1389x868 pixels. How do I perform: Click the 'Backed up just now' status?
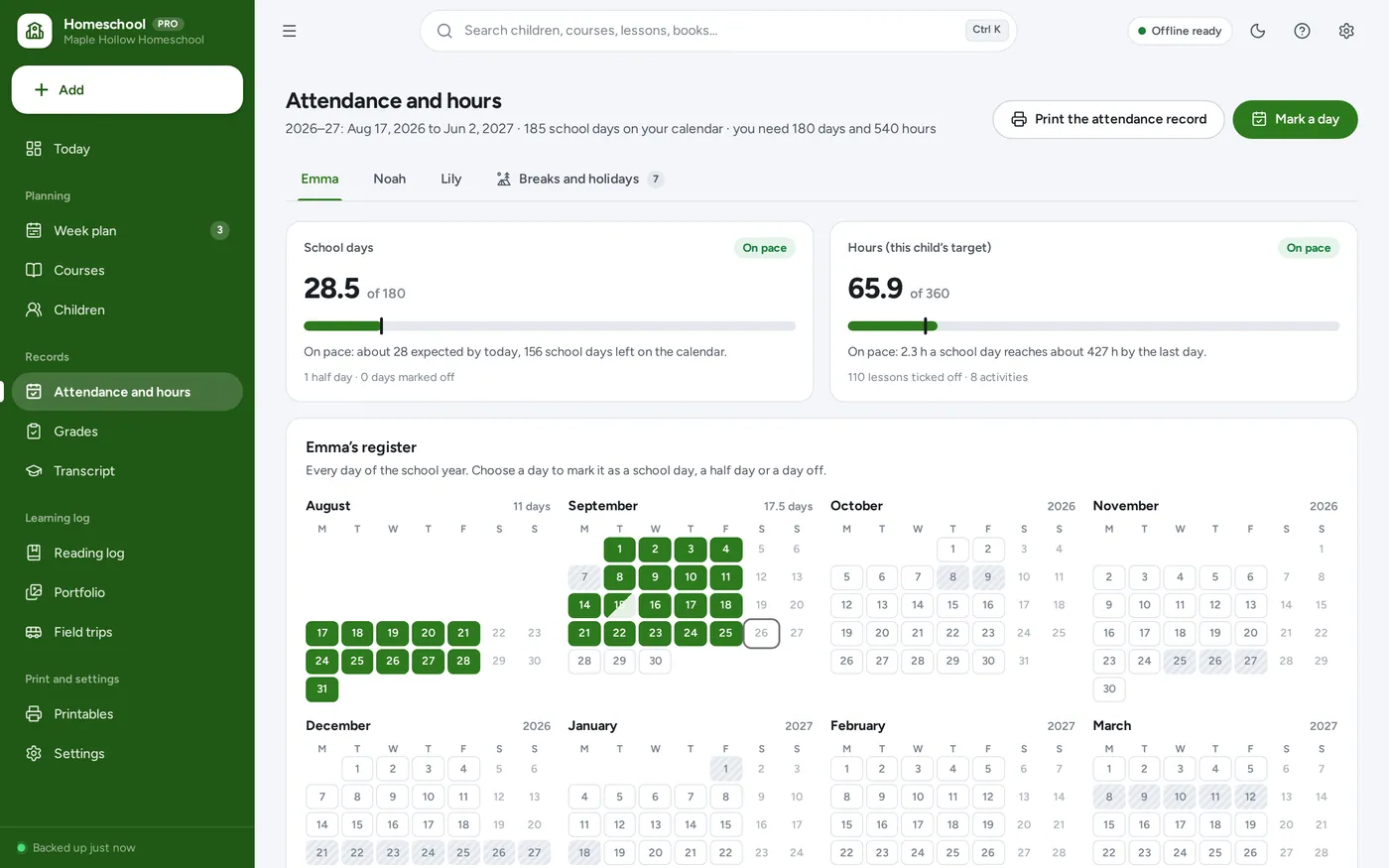tap(76, 848)
